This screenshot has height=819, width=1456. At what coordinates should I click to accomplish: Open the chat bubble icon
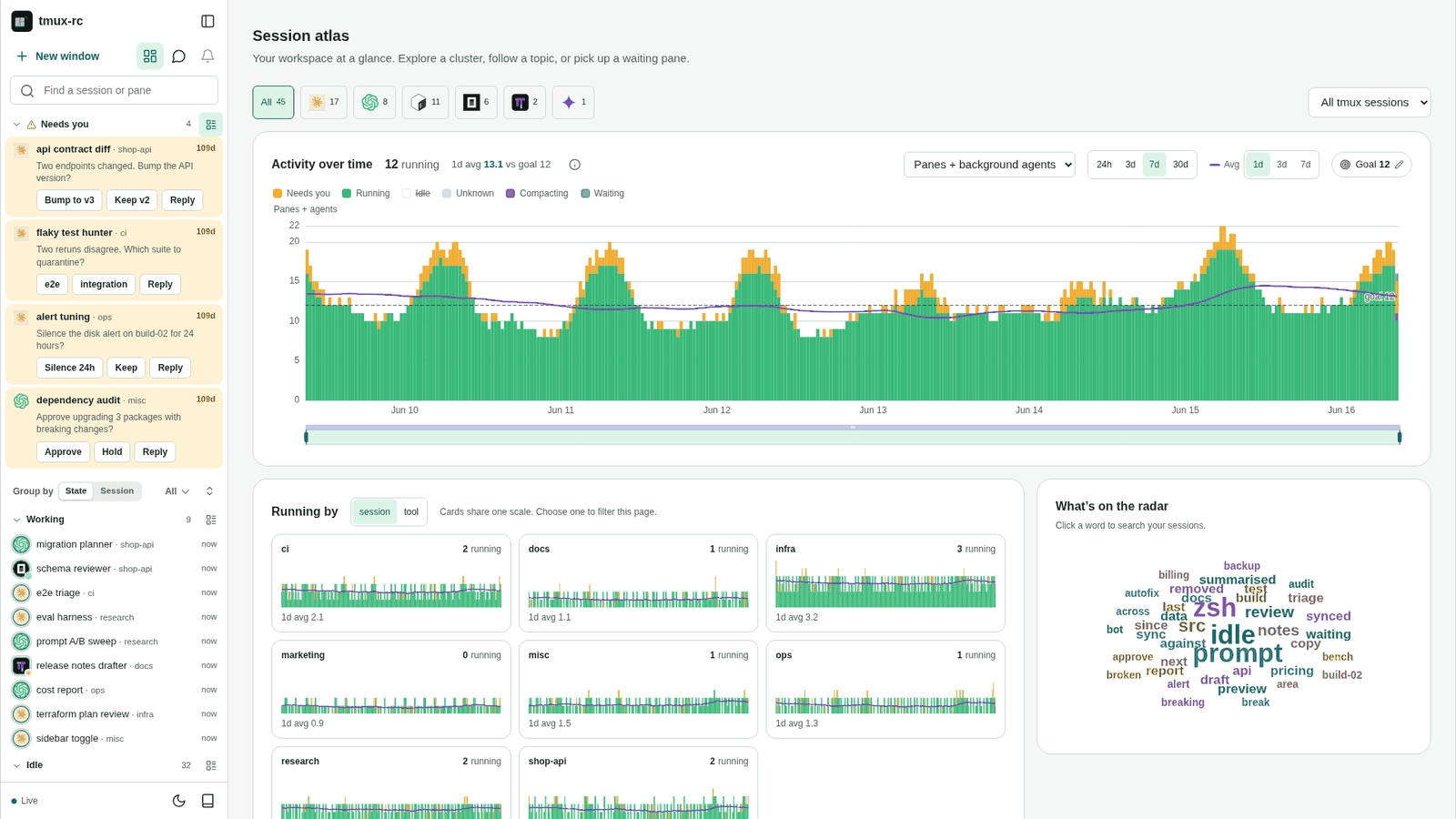(179, 56)
